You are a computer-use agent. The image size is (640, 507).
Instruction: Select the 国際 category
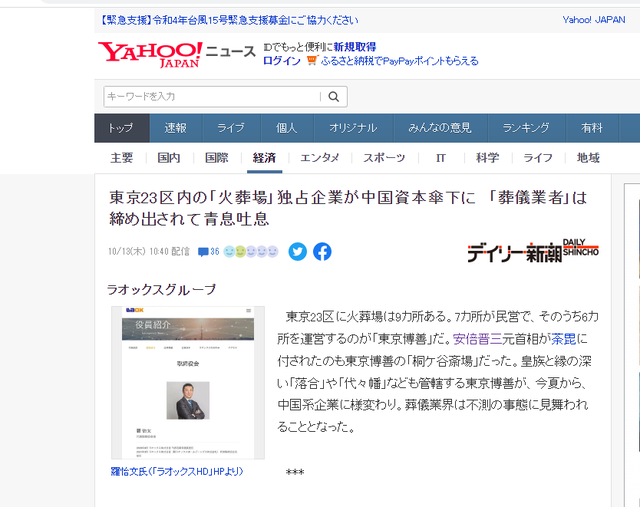(217, 158)
